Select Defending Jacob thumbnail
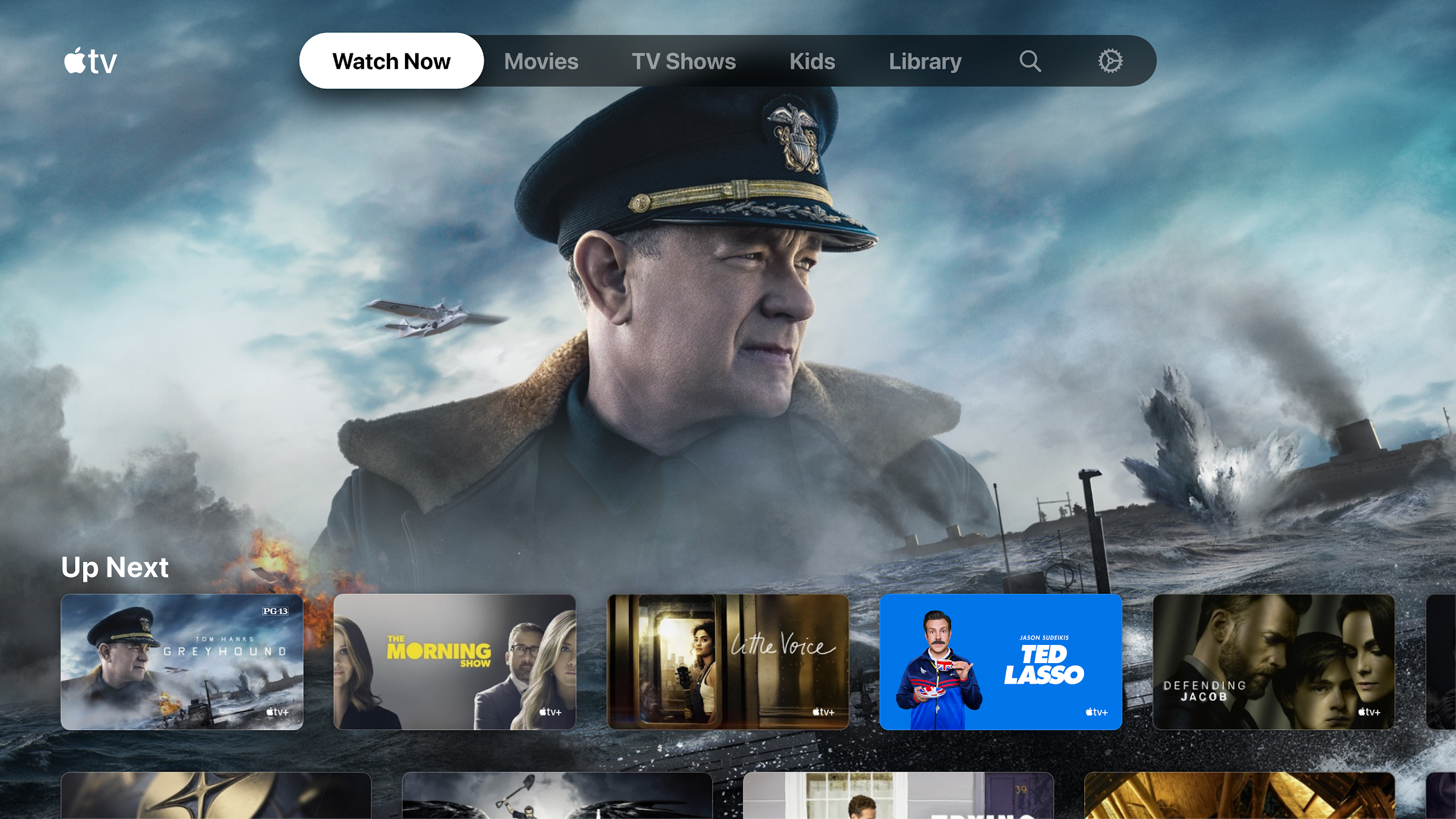Screen dimensions: 1456x819 click(1273, 662)
